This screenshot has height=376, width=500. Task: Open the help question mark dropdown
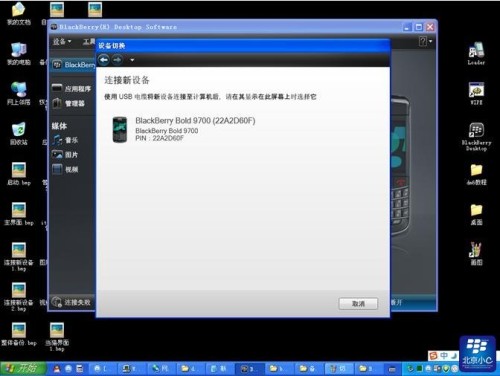425,41
